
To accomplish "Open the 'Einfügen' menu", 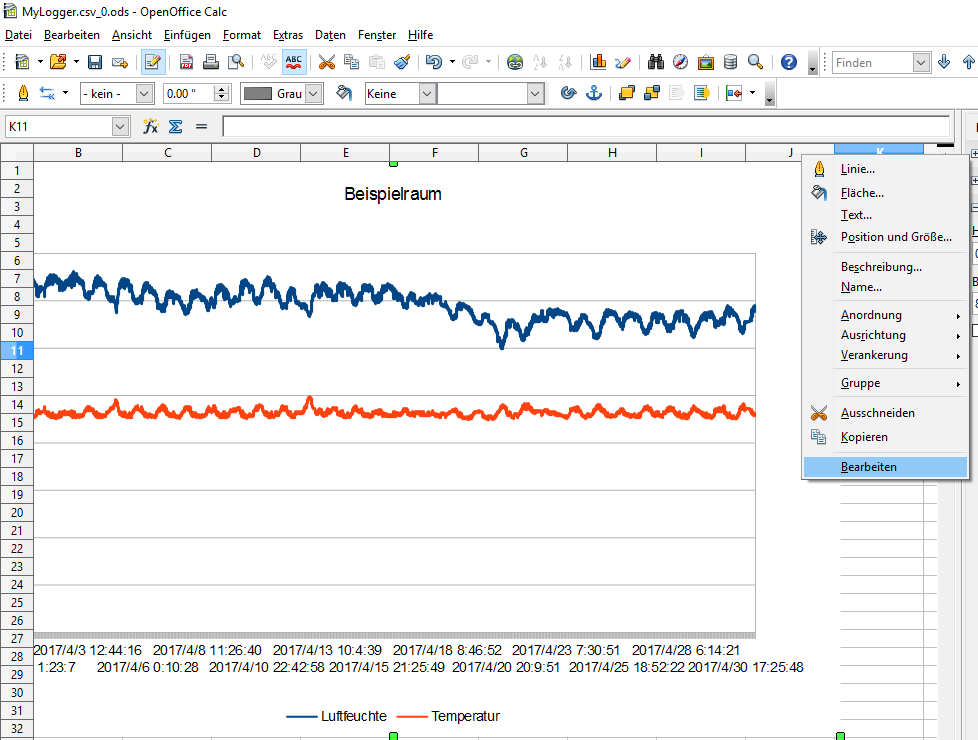I will point(187,35).
